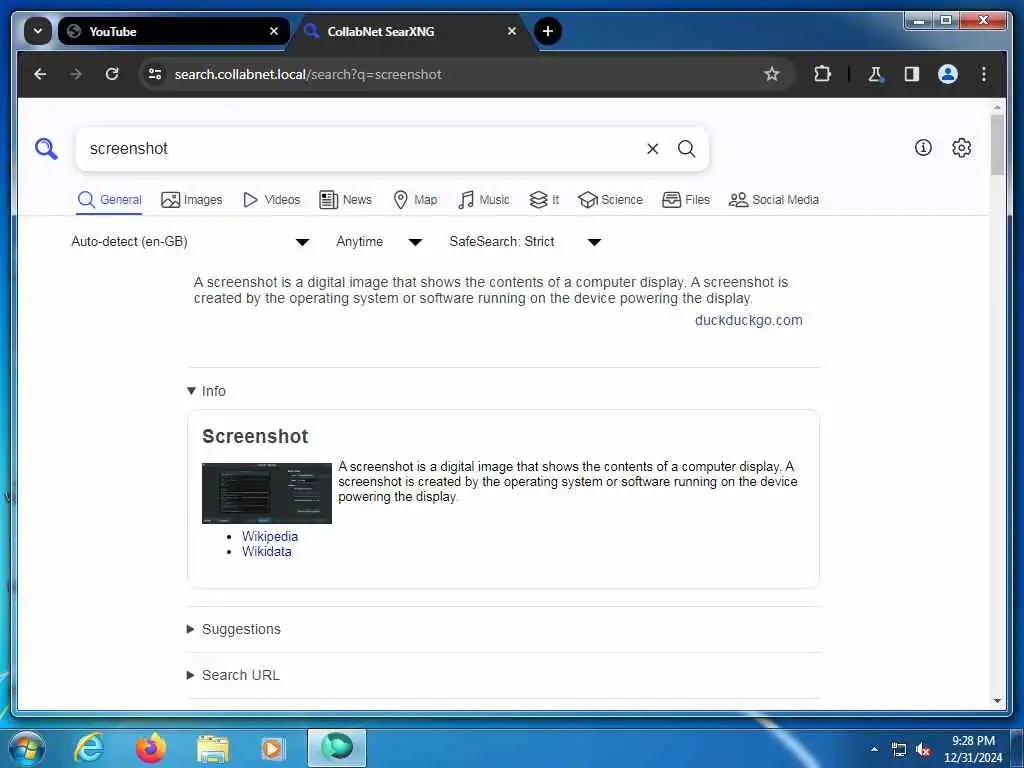Open the tab search dropdown arrow
The image size is (1024, 768).
tap(38, 31)
